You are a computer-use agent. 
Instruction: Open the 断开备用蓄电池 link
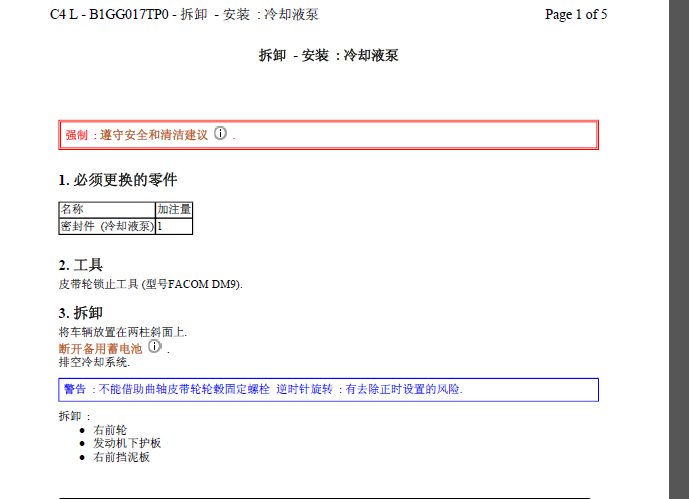(x=100, y=349)
